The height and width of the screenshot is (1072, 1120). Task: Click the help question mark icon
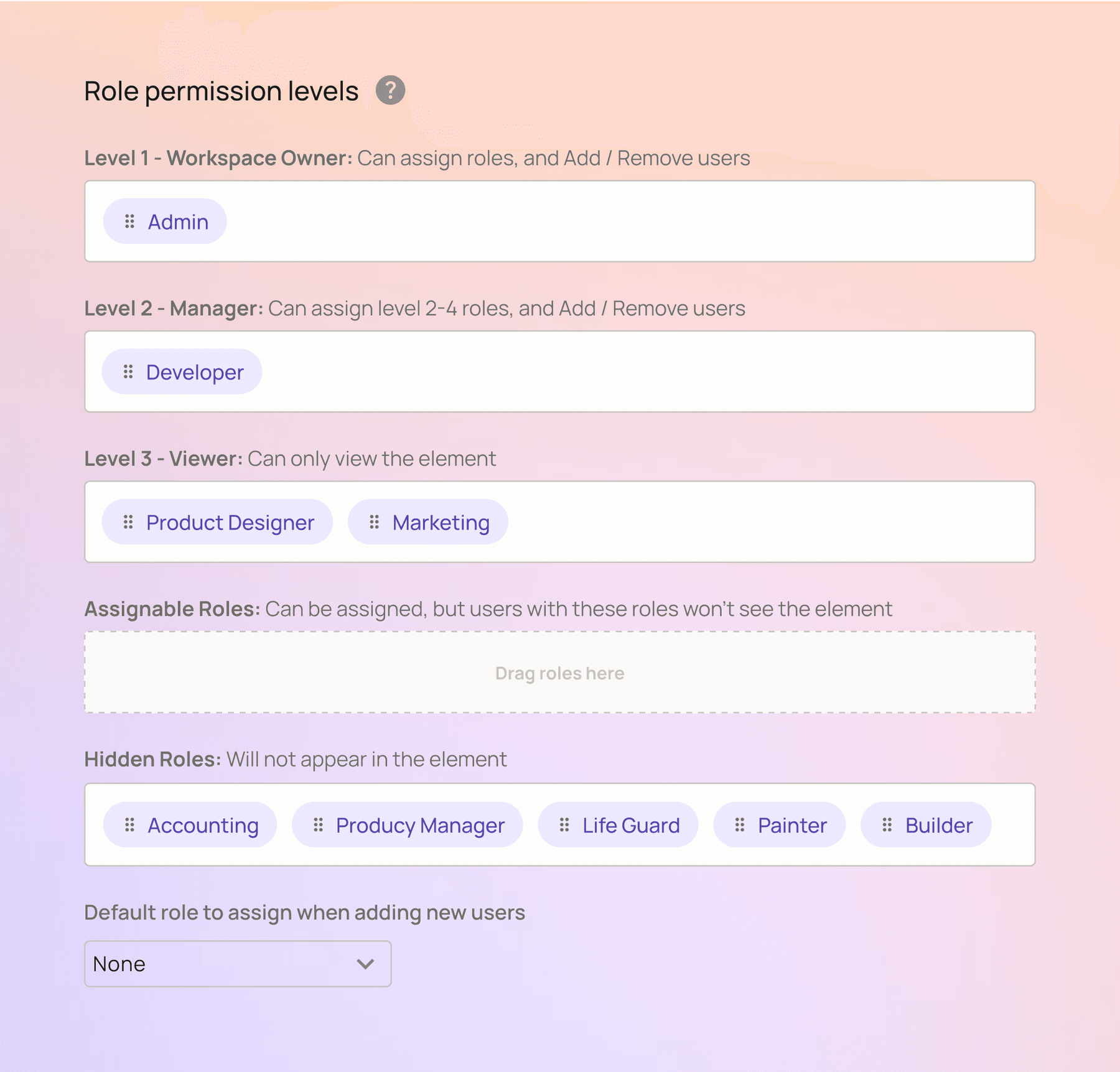[x=390, y=91]
